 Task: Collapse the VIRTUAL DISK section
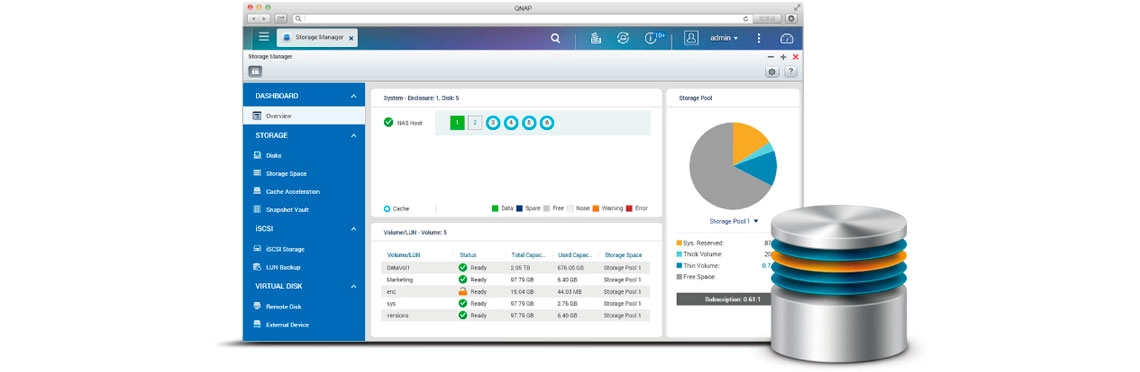tap(353, 286)
